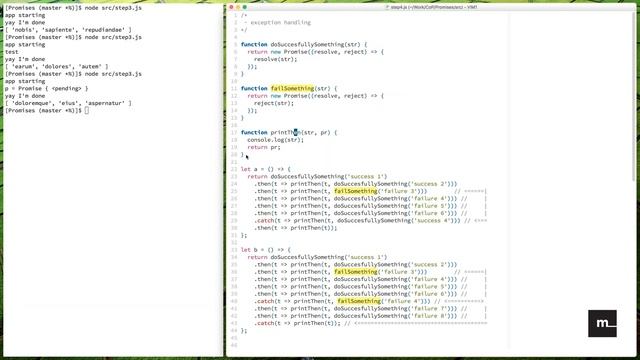Click terminal line 'p = Promise { <pending> }'
This screenshot has height=360, width=640.
(47, 89)
